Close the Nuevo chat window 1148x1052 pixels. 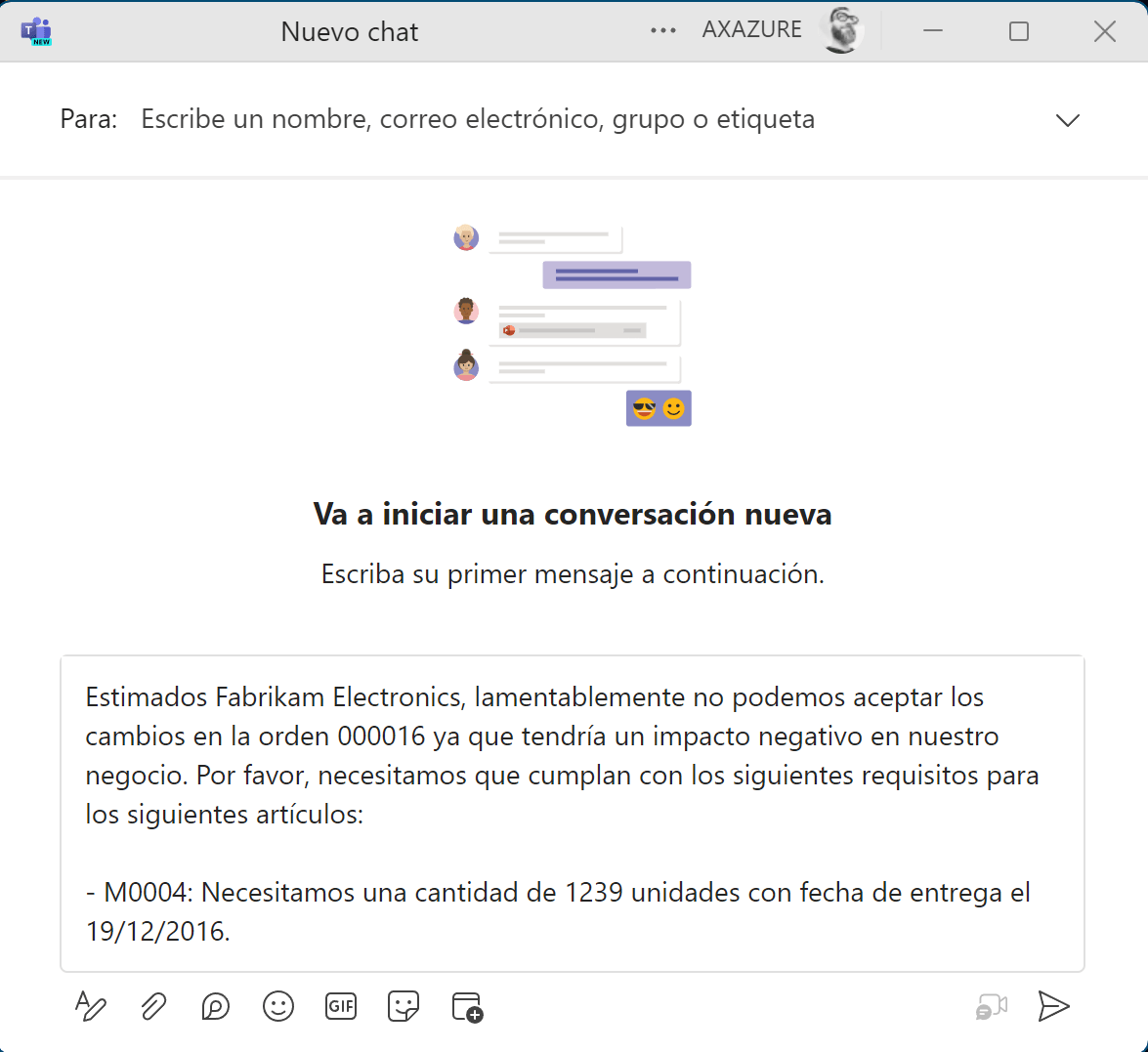point(1105,31)
